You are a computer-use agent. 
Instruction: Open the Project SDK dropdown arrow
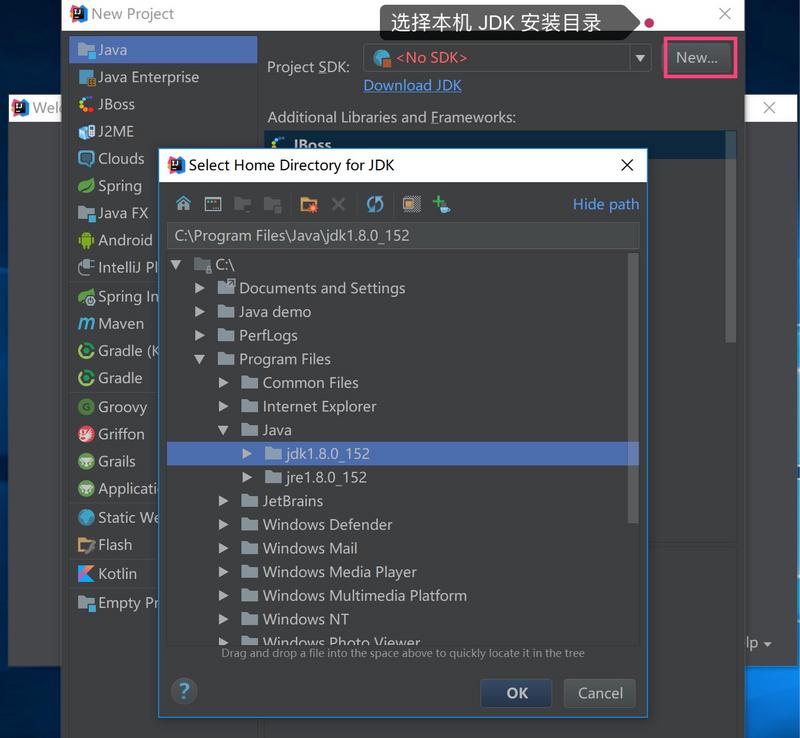640,58
